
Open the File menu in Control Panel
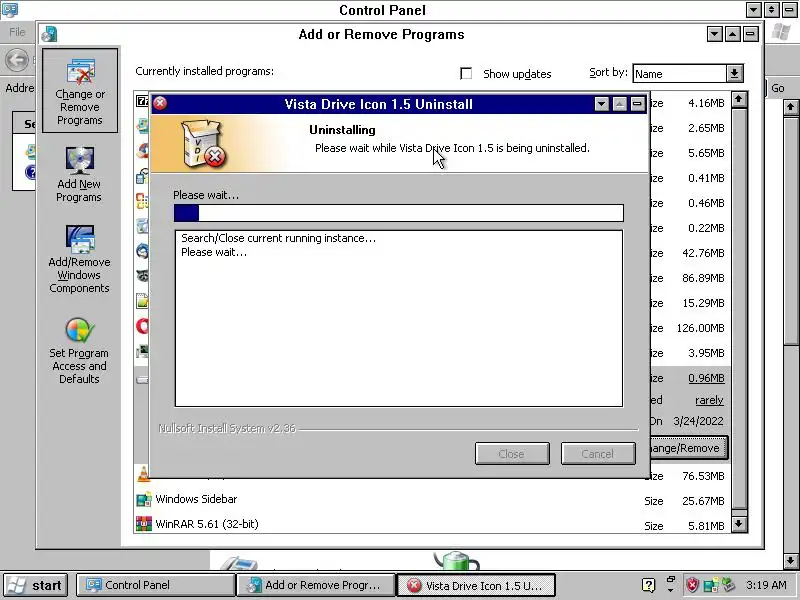tap(17, 32)
